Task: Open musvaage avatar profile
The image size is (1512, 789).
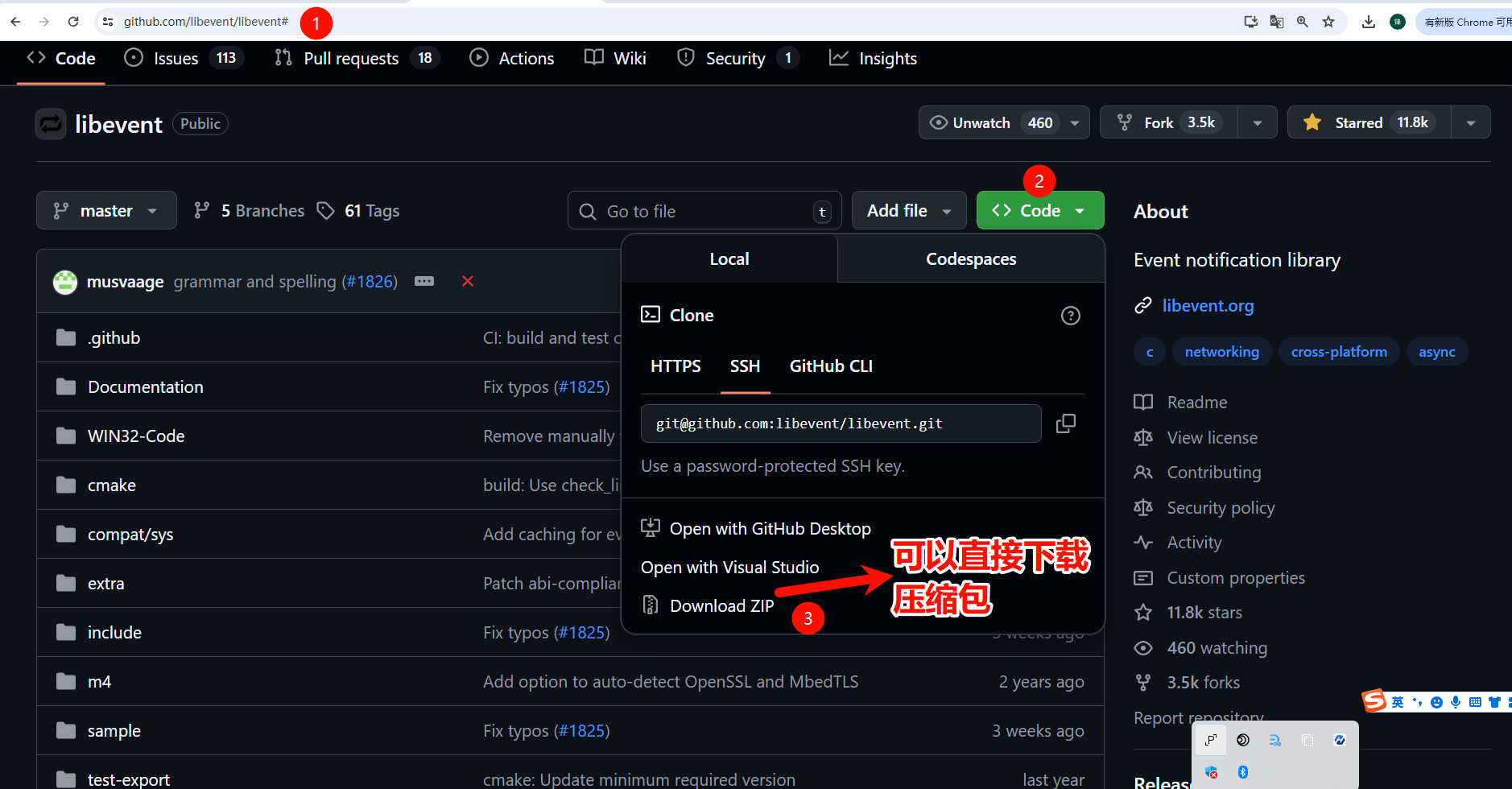Action: click(65, 282)
